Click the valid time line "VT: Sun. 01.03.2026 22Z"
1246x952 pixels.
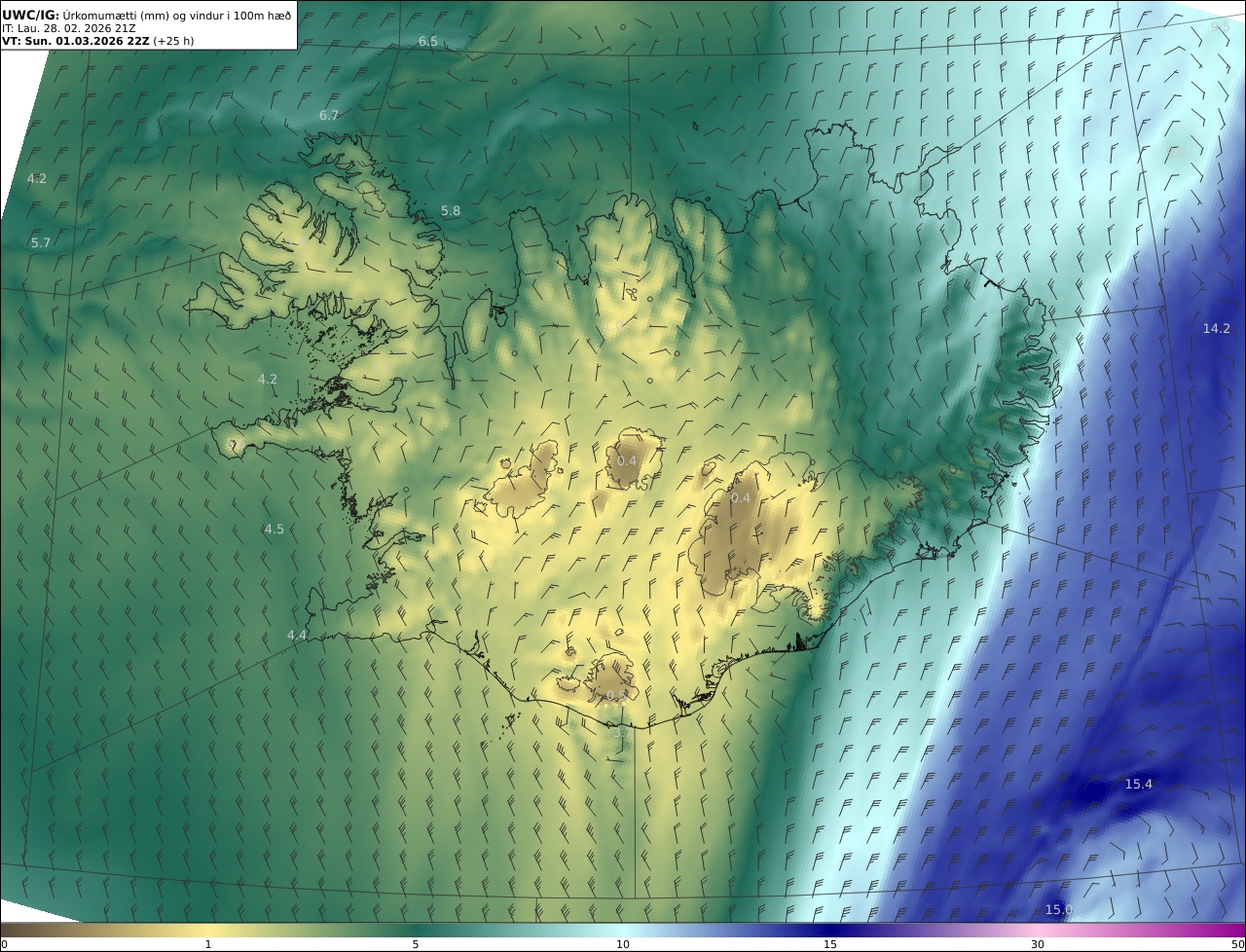click(x=76, y=41)
